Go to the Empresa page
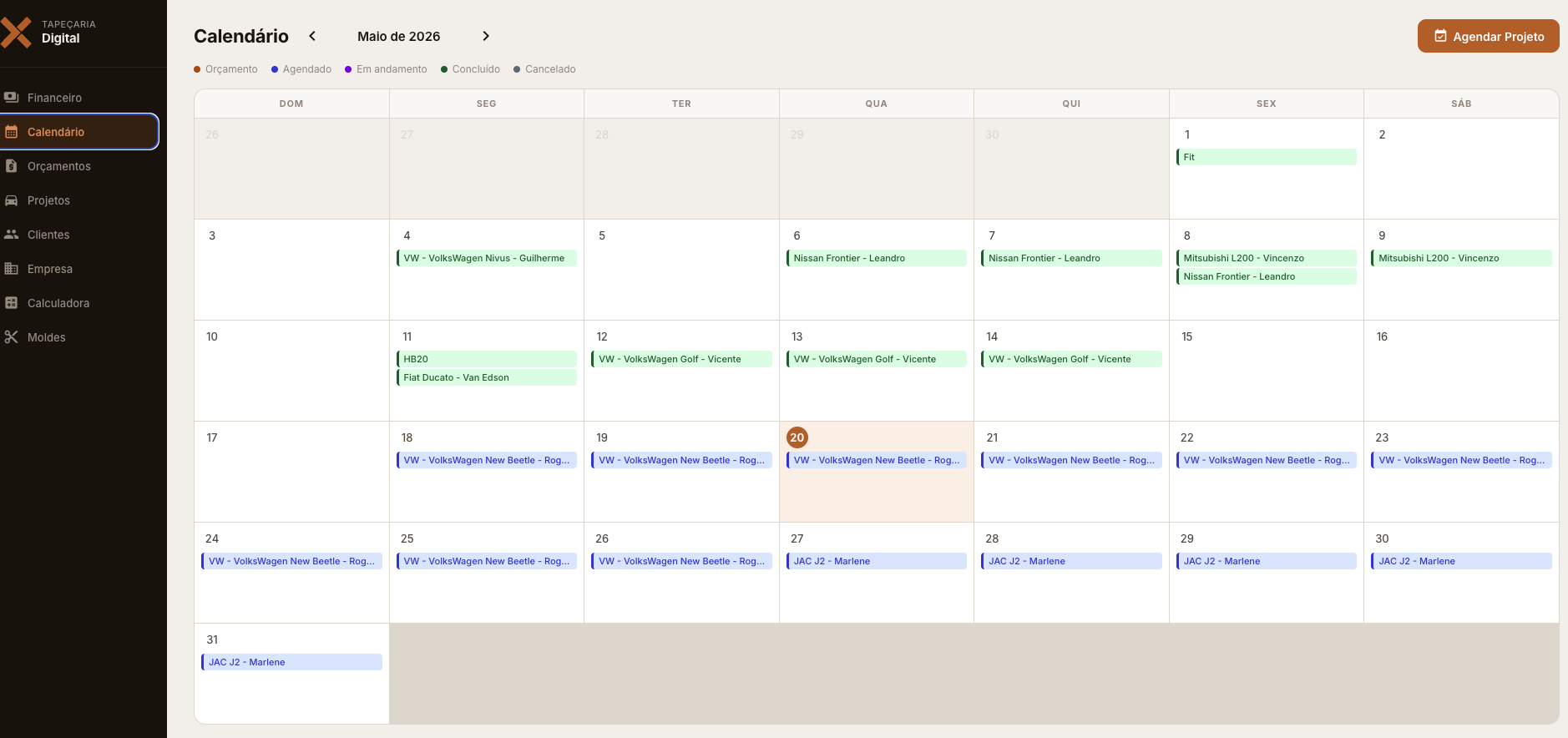This screenshot has width=1568, height=738. (79, 269)
